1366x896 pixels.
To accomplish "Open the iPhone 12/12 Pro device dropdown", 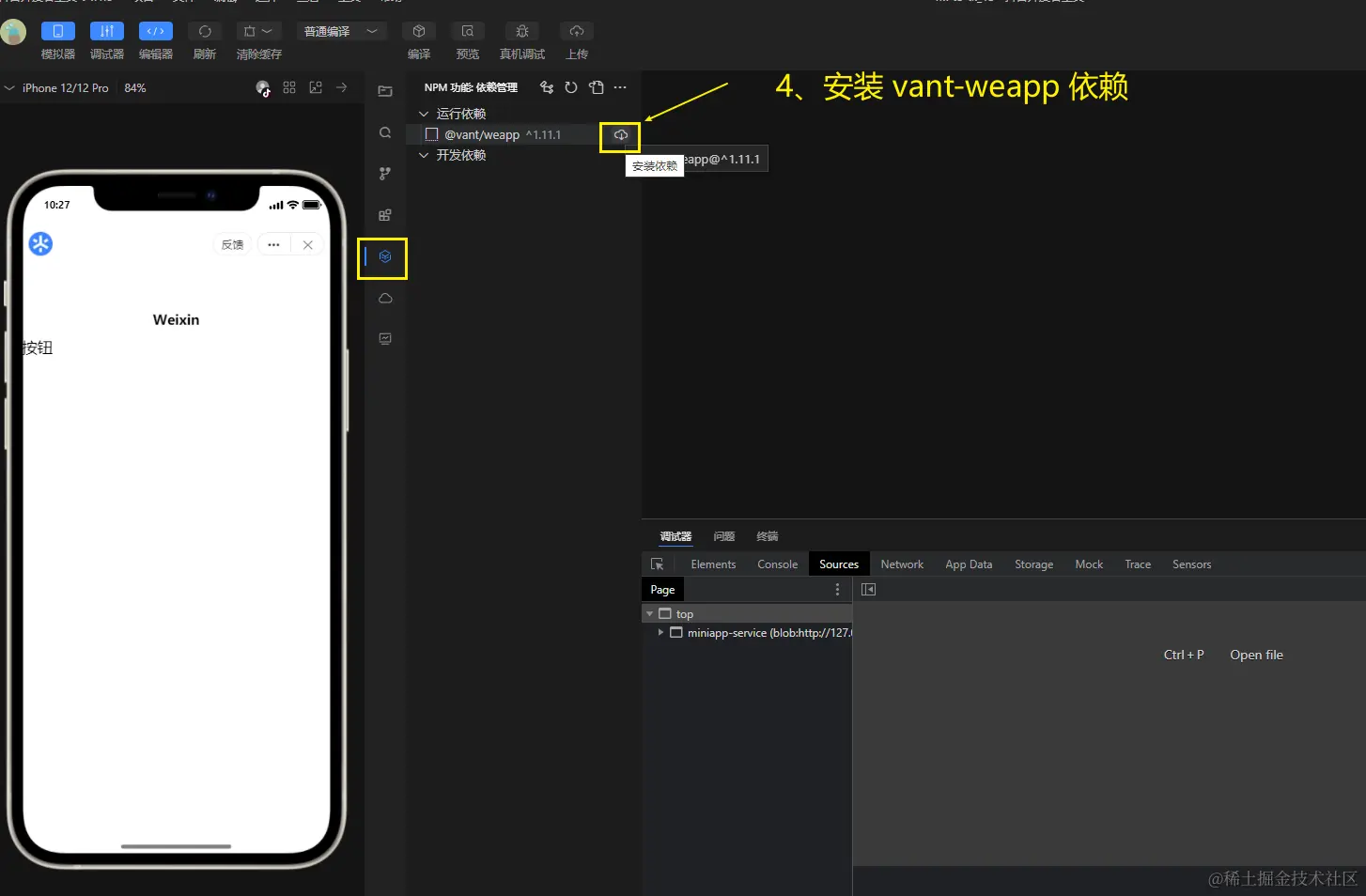I will point(56,87).
